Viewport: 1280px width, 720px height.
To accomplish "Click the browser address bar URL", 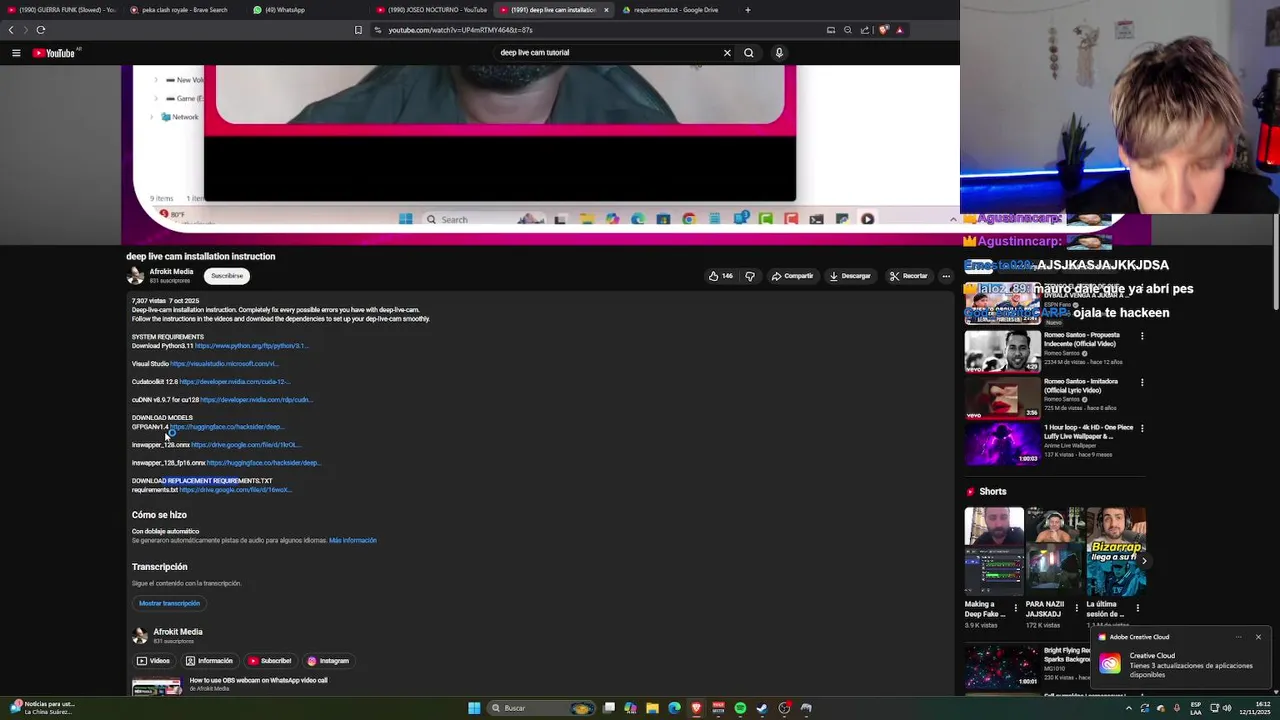I will point(460,30).
